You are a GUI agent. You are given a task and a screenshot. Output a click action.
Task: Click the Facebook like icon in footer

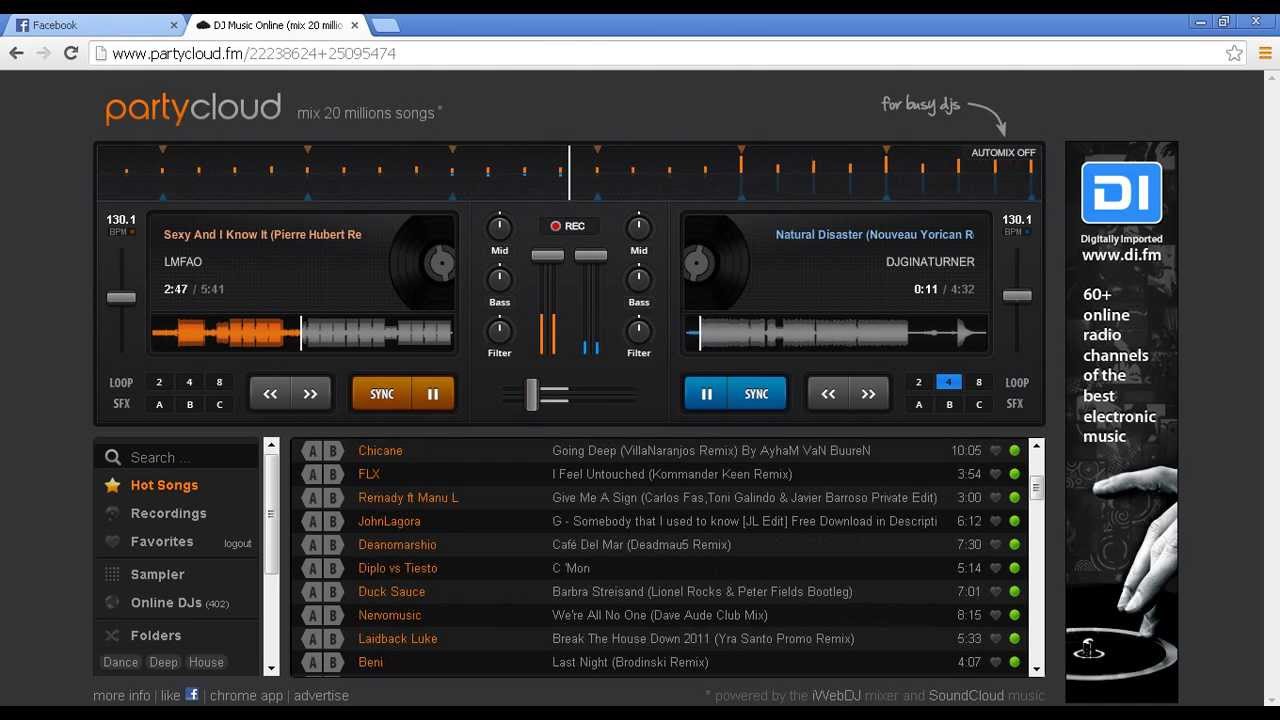click(x=192, y=694)
